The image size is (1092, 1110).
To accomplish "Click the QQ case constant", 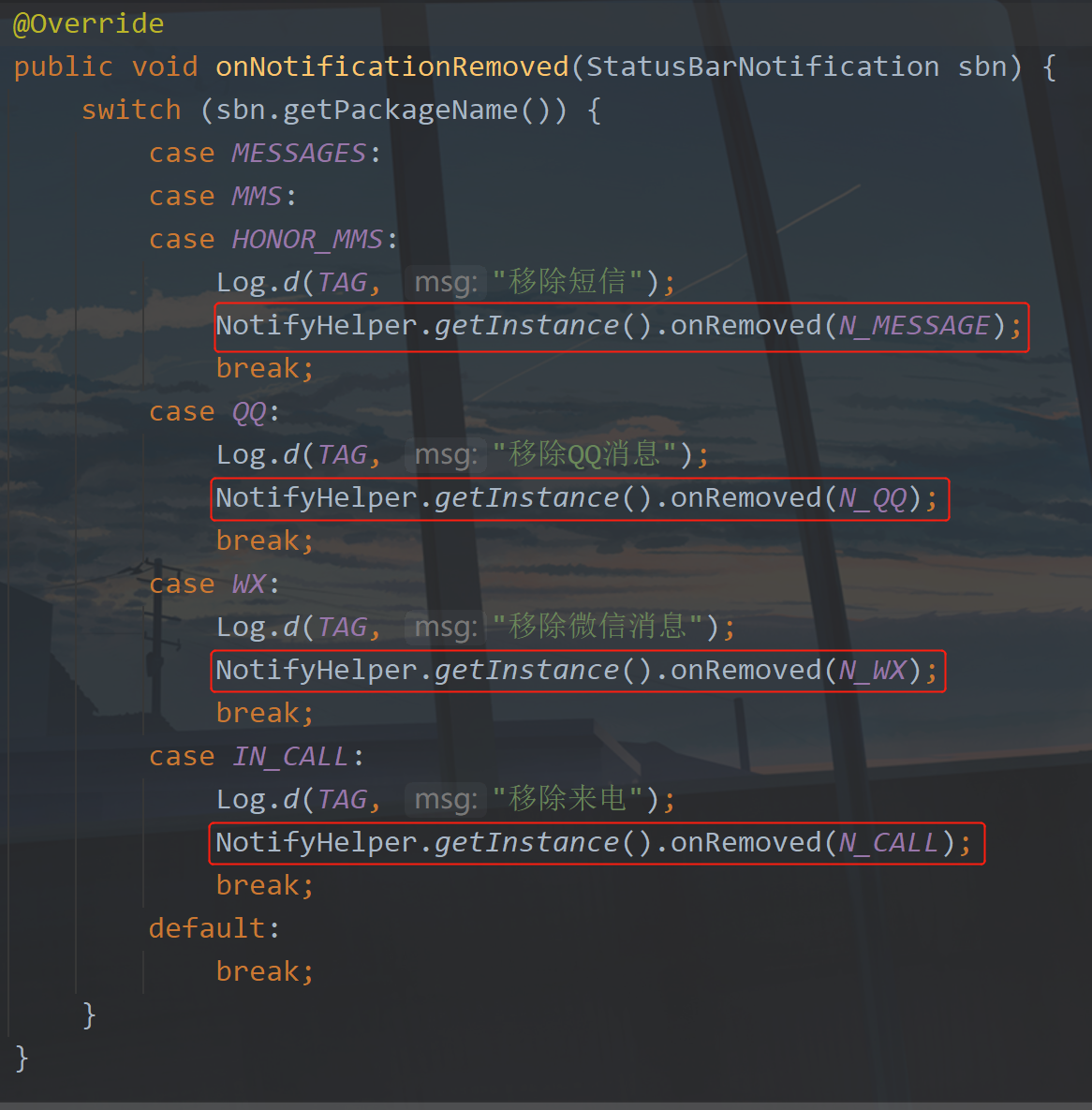I will click(248, 412).
